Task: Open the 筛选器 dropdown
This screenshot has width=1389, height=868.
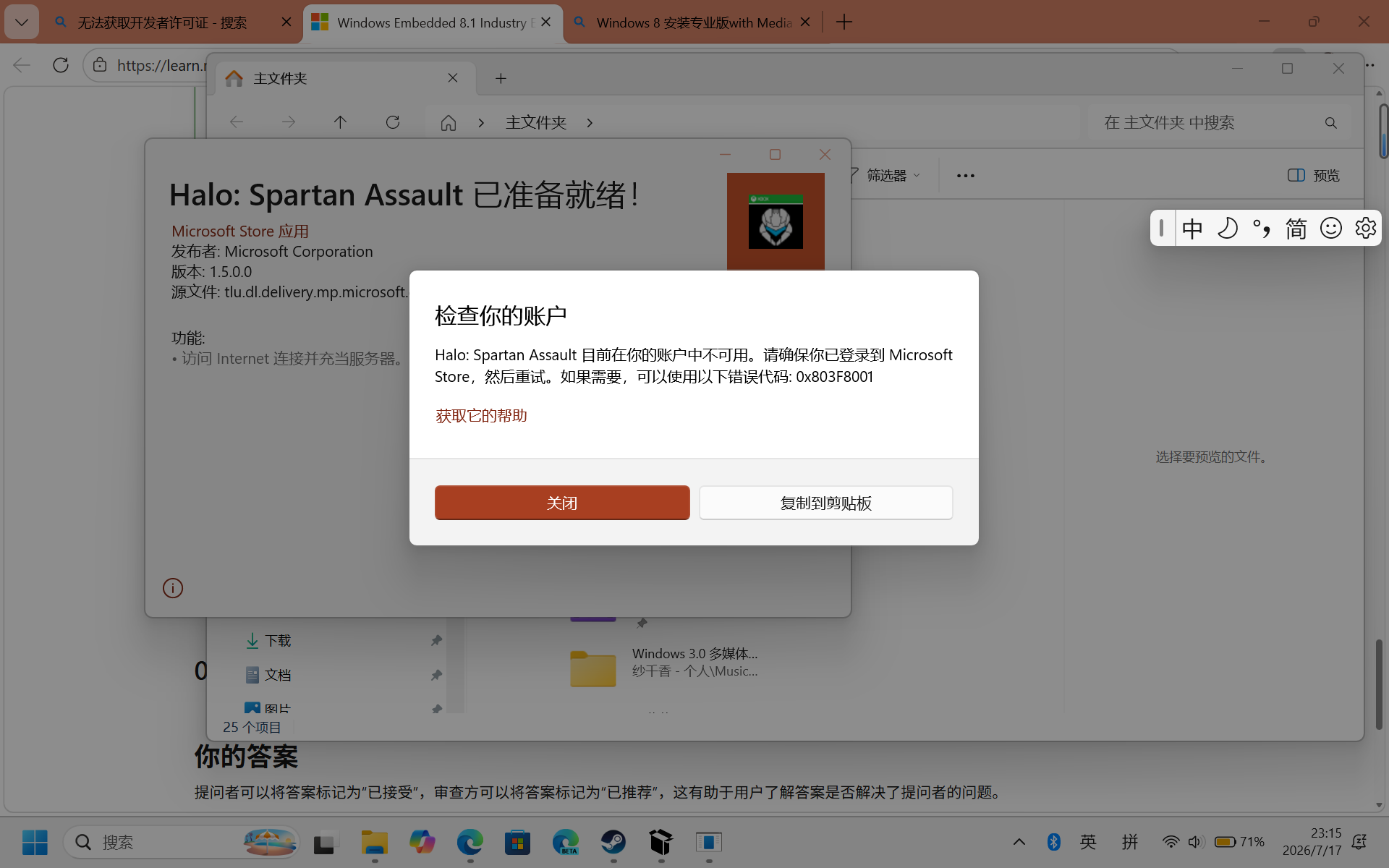Action: (x=884, y=175)
